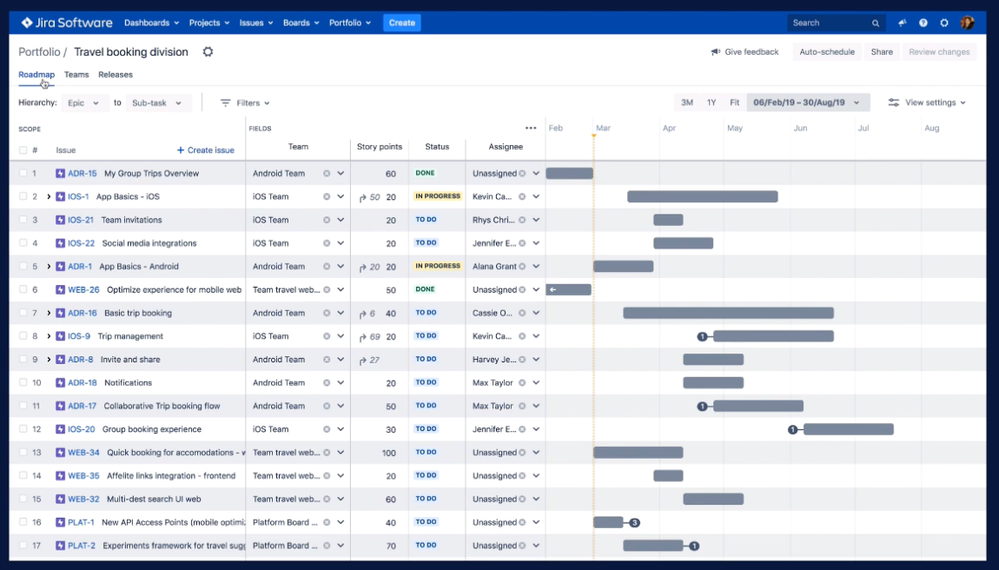Select the App Basics - iOS timeline bar
999x570 pixels.
702,197
